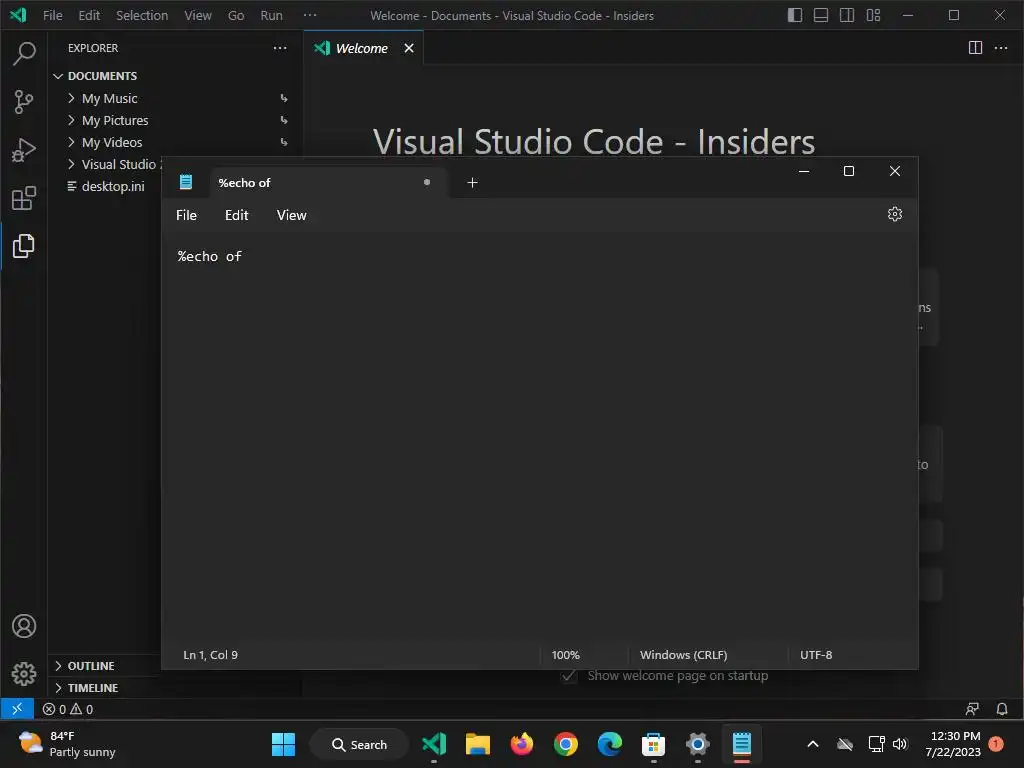Screen dimensions: 1024x768
Task: Open Notepad Edit menu
Action: tap(236, 215)
